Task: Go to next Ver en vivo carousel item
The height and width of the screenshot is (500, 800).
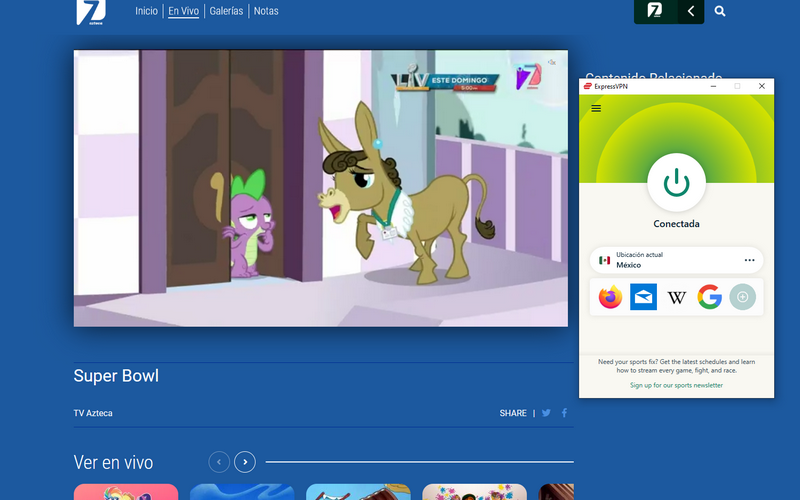Action: pos(245,462)
